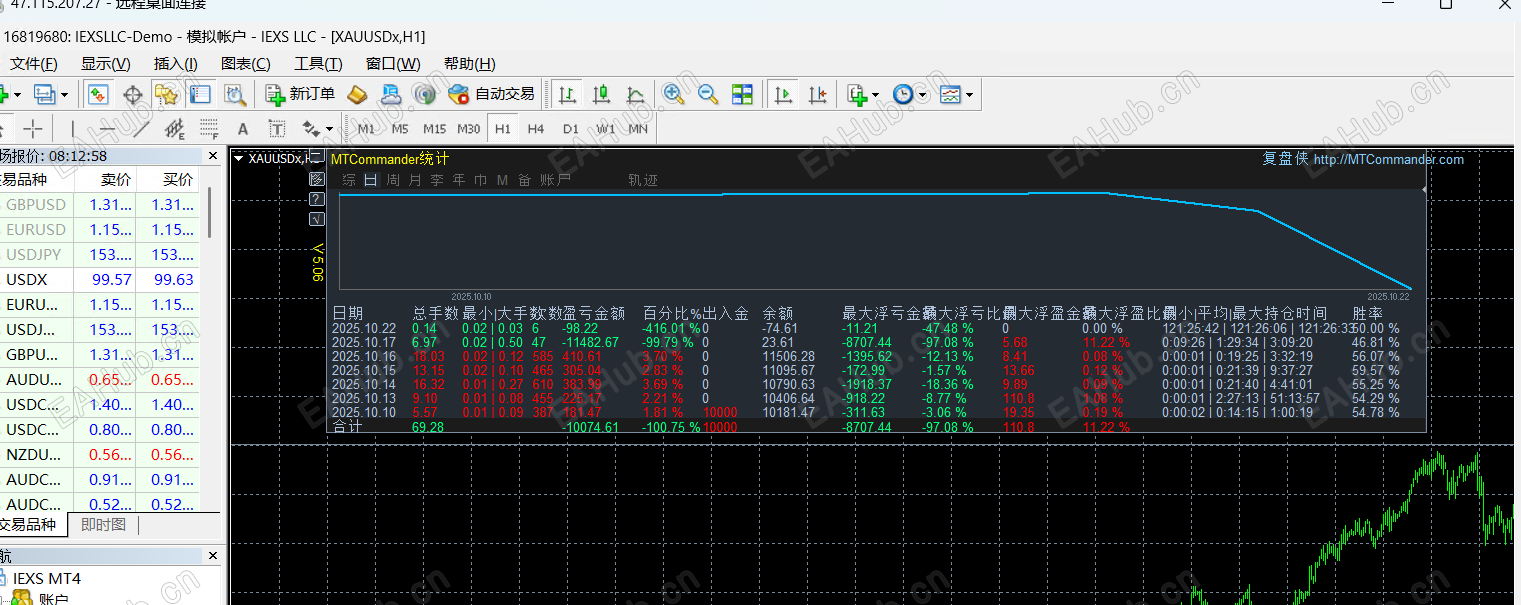This screenshot has height=605, width=1521.
Task: Click the zoom out magnifier icon
Action: click(708, 94)
